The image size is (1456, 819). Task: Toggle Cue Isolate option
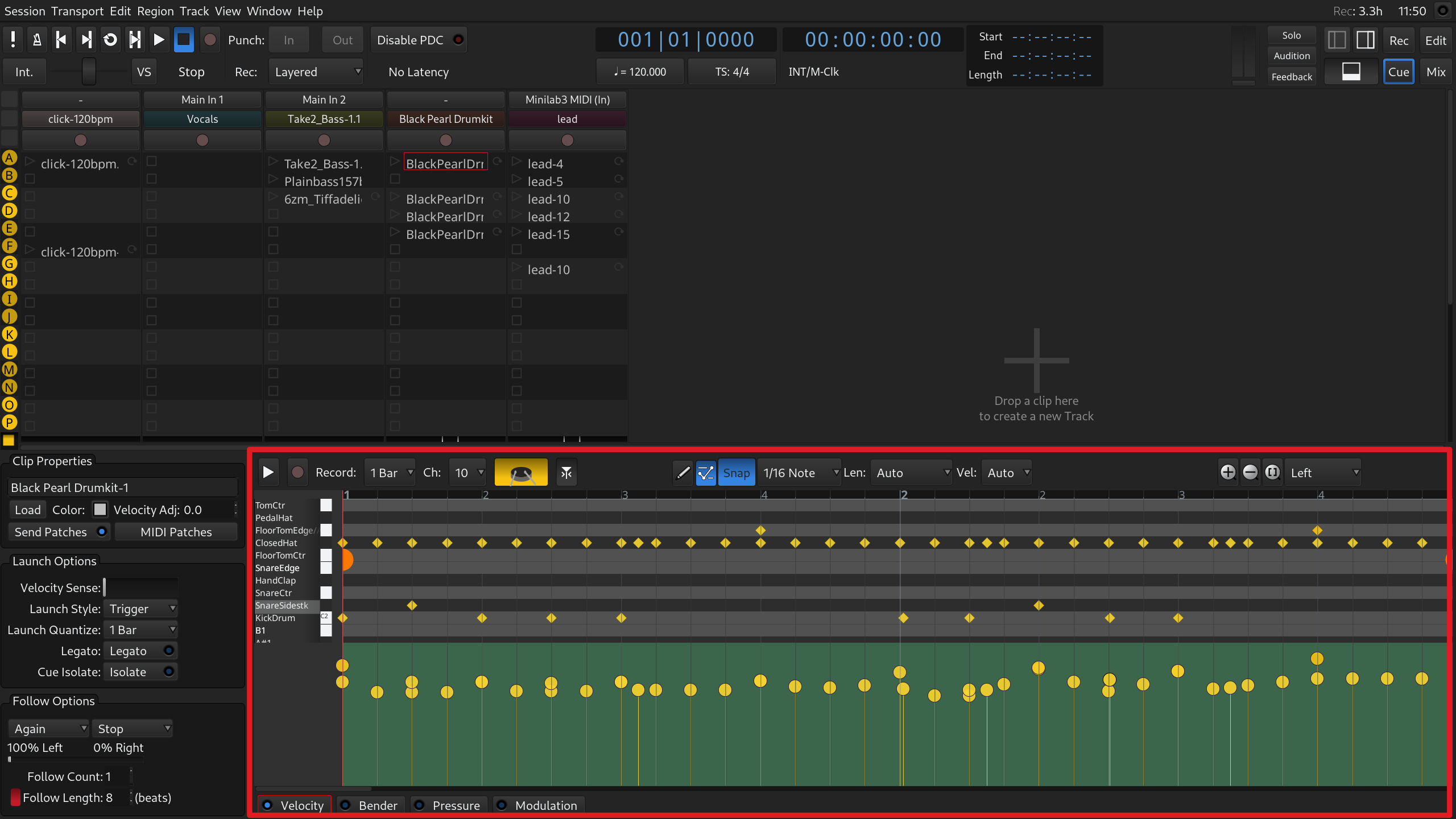click(140, 672)
